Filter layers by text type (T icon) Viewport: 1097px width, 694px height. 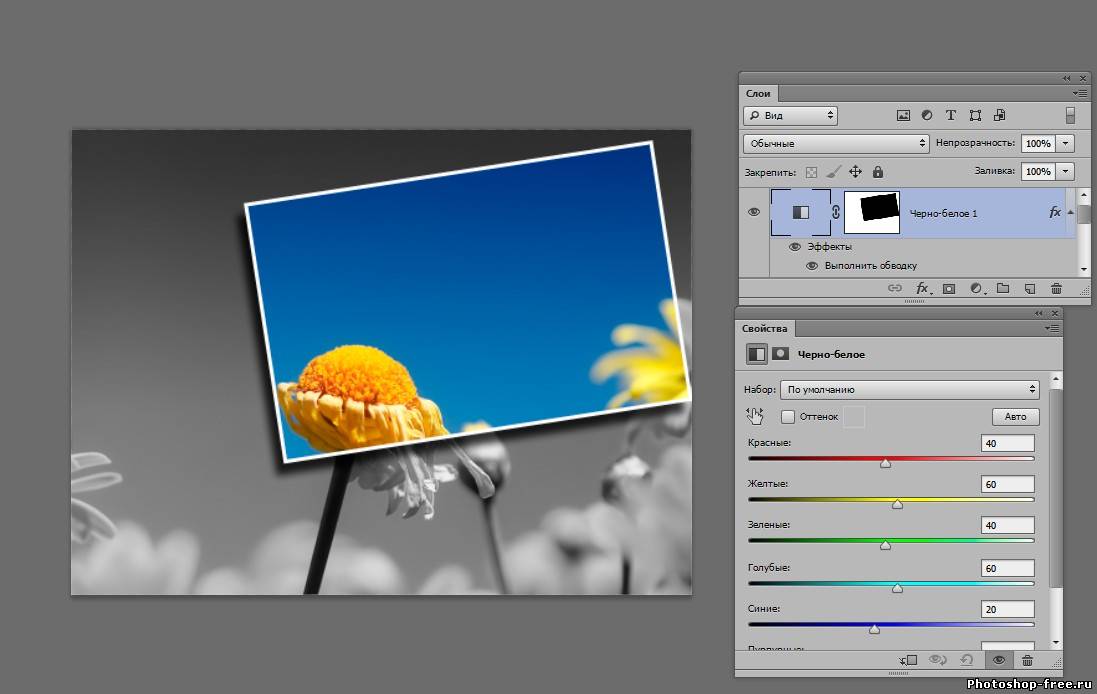pos(951,116)
